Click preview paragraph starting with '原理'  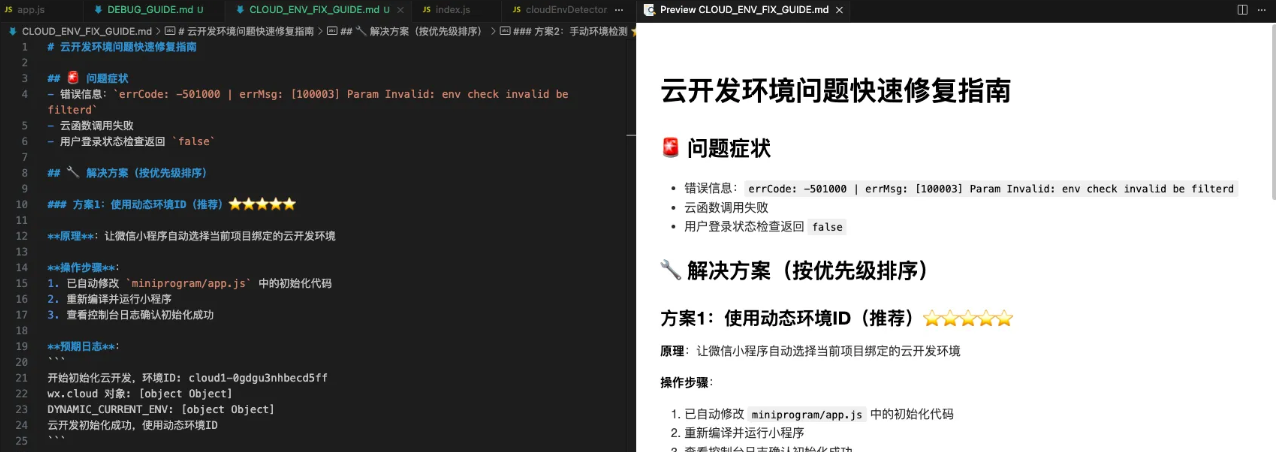click(x=810, y=351)
